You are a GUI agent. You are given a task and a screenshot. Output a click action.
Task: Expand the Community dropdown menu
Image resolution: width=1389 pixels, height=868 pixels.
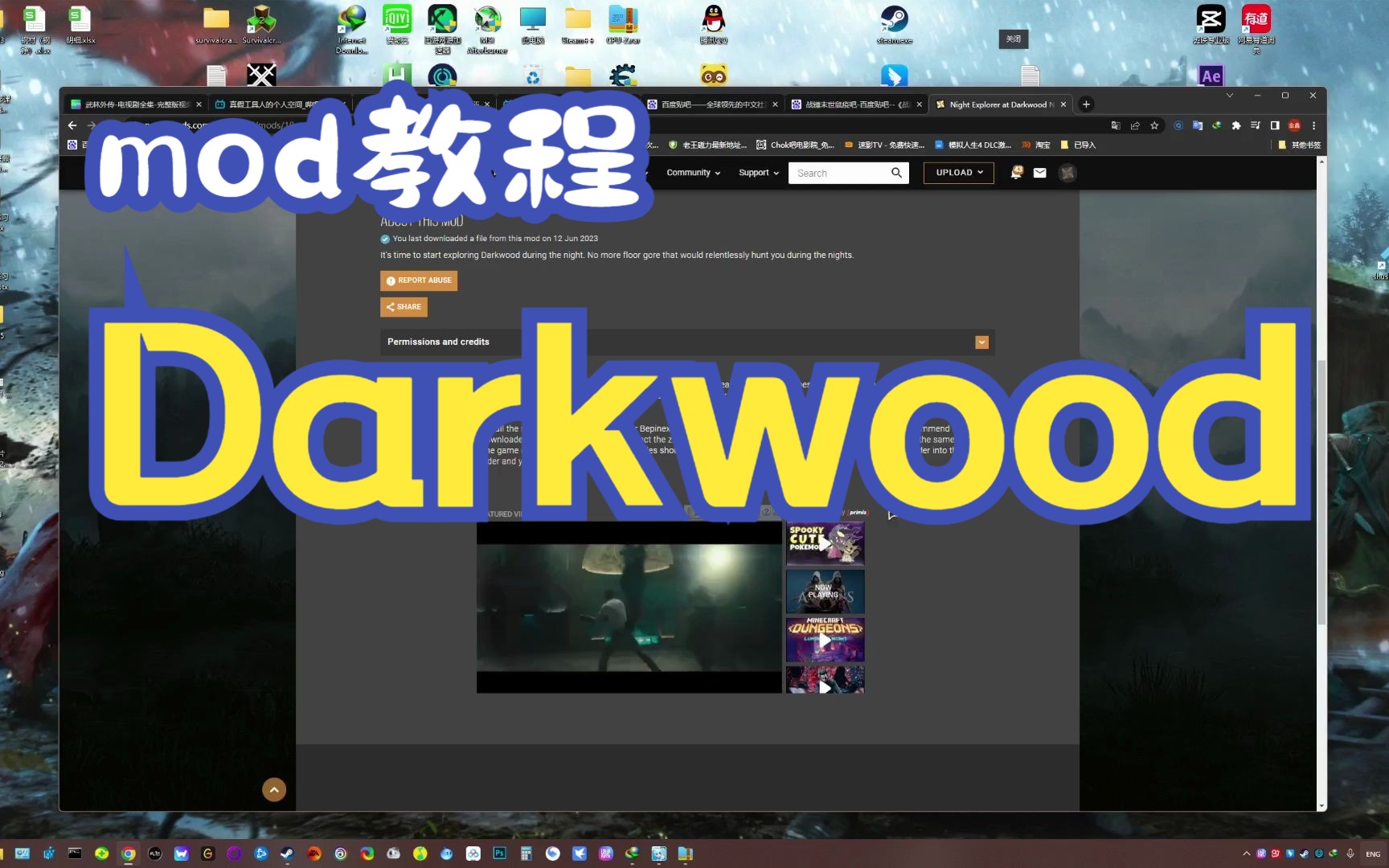pyautogui.click(x=693, y=173)
